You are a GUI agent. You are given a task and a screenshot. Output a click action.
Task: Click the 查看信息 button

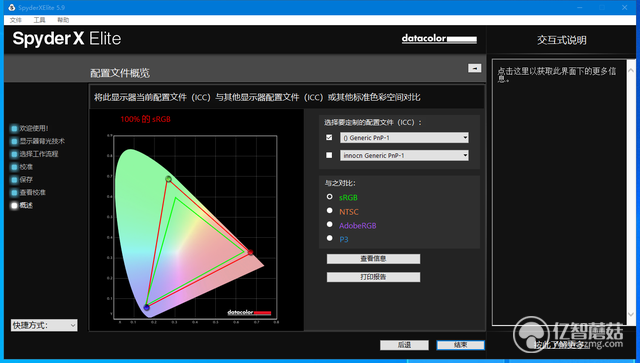point(373,259)
